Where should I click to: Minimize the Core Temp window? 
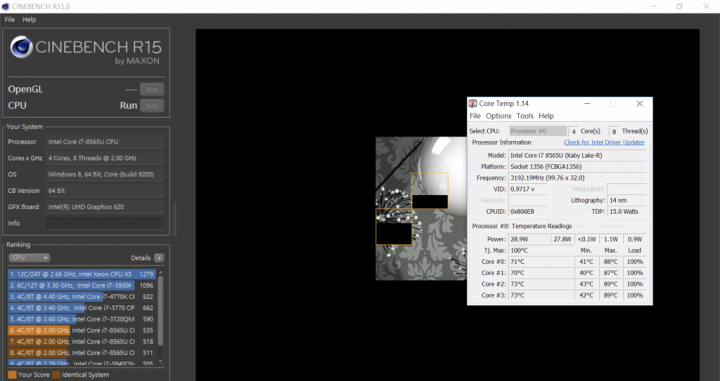(x=587, y=104)
